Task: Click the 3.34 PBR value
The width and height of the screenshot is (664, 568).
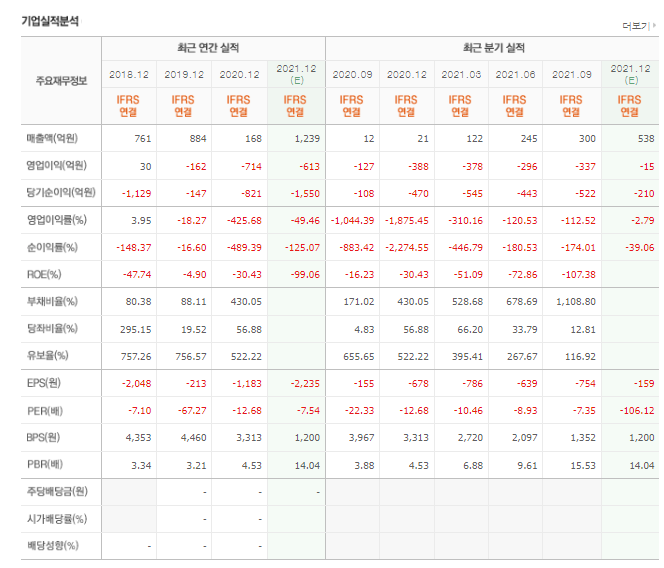Action: coord(141,465)
